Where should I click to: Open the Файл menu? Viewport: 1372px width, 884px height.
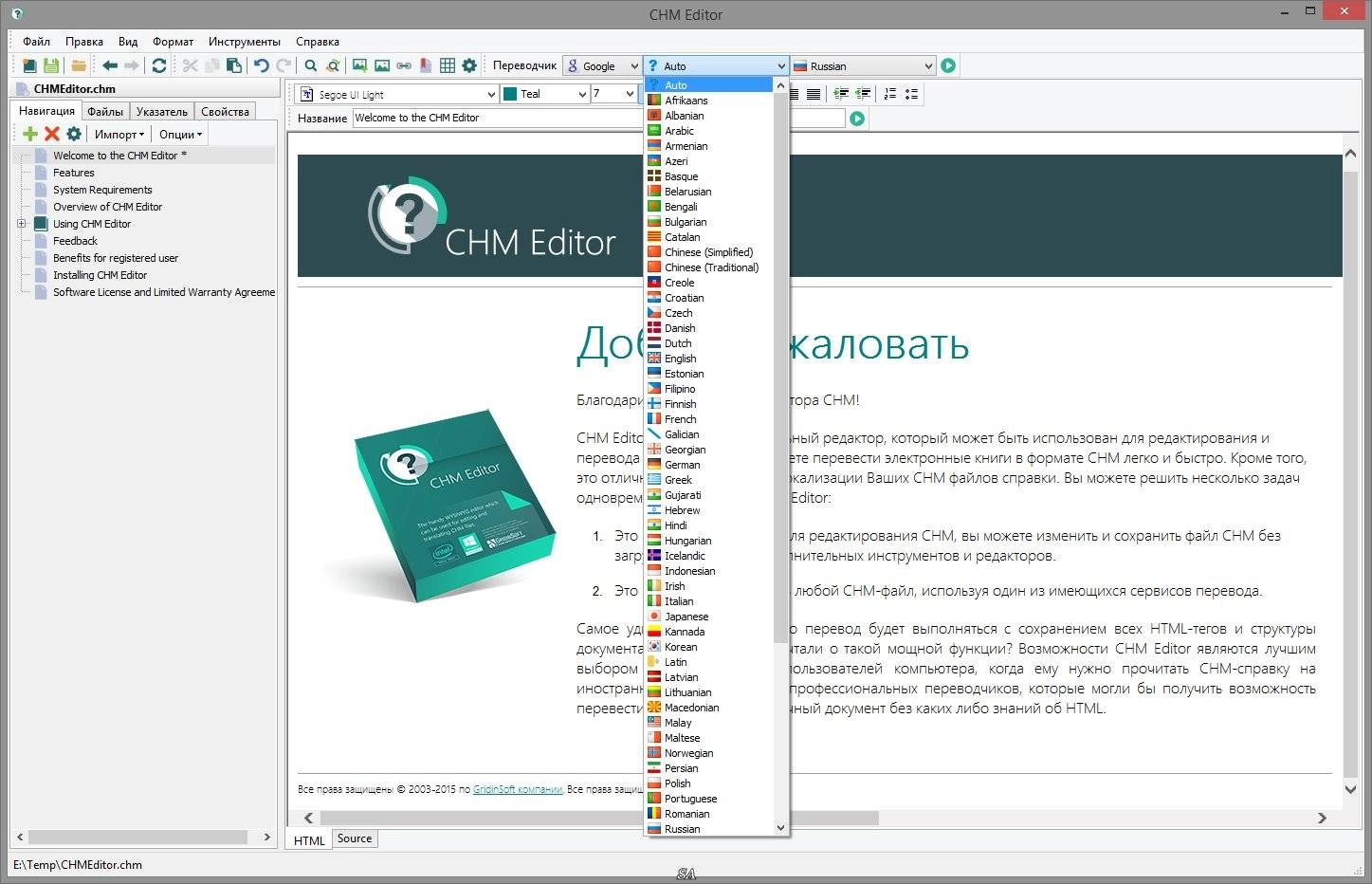(36, 42)
